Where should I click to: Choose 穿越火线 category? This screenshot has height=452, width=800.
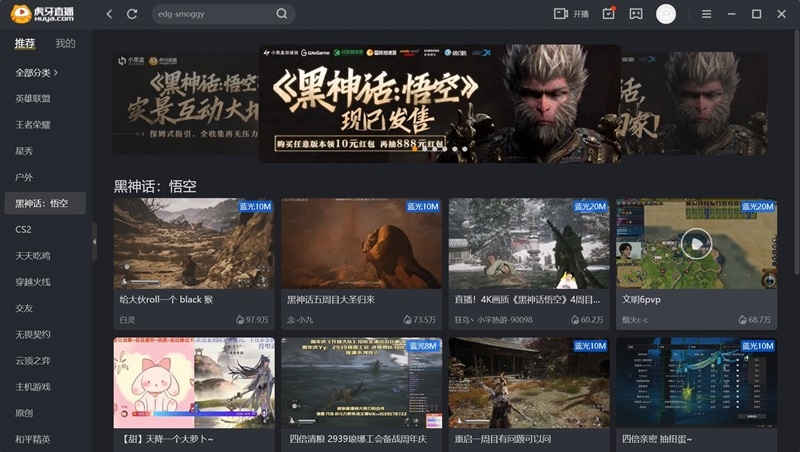click(x=33, y=282)
